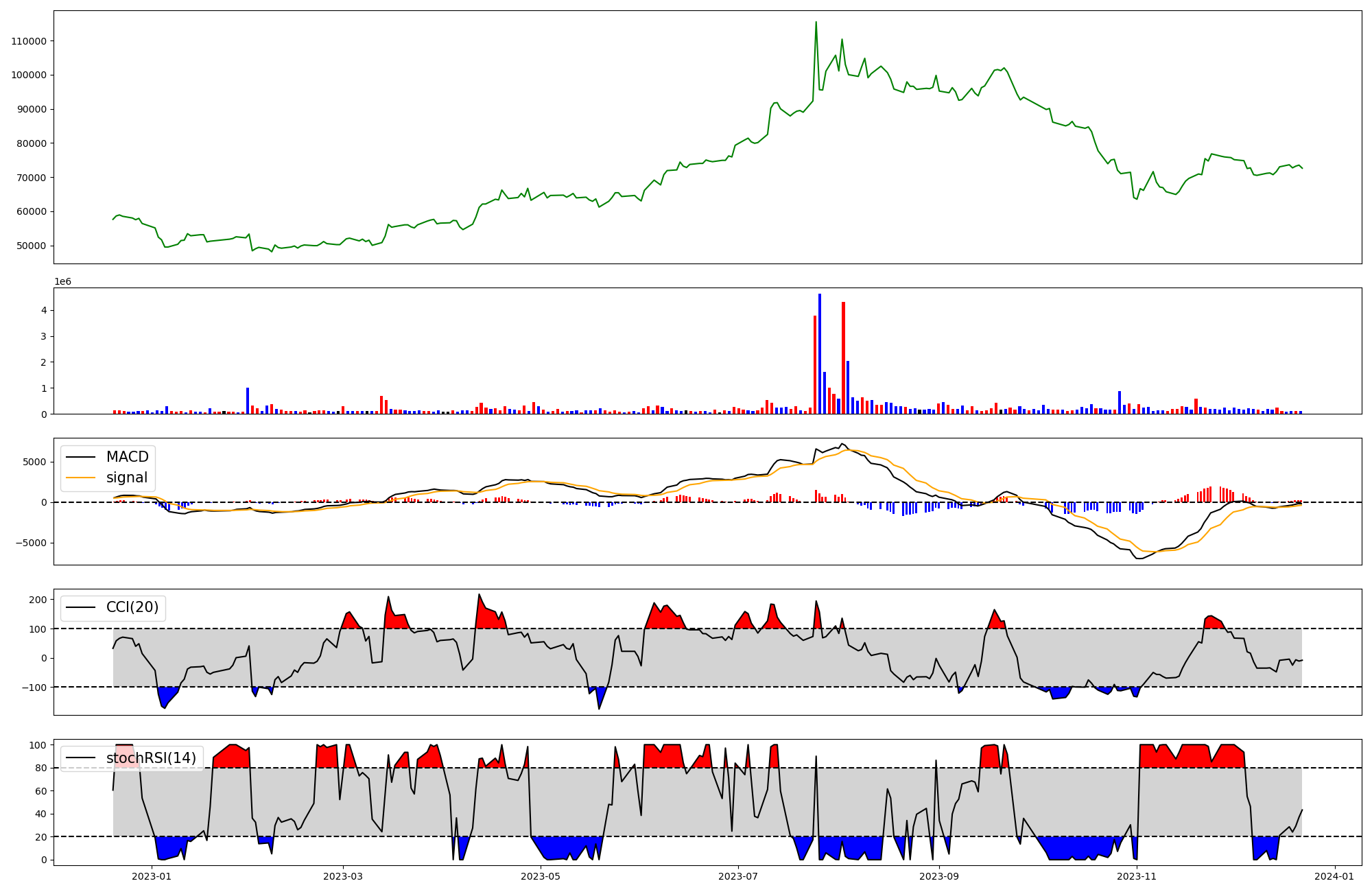The width and height of the screenshot is (1372, 892).
Task: Click the stochRSI(14) legend entry
Action: [151, 758]
